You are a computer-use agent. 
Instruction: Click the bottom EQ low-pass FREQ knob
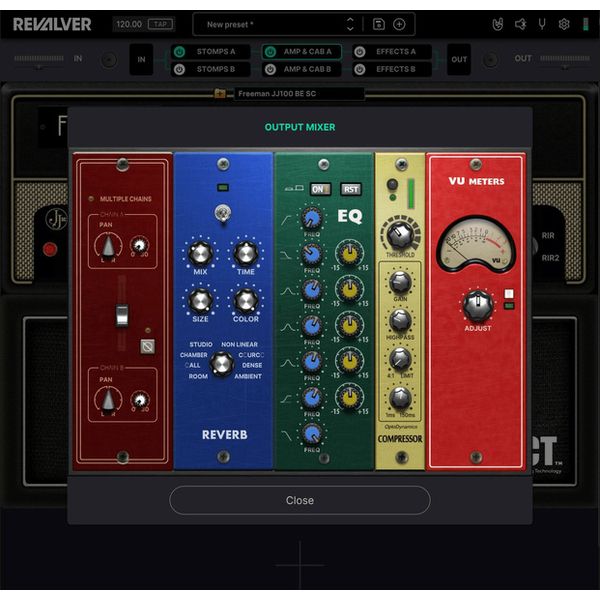point(312,434)
